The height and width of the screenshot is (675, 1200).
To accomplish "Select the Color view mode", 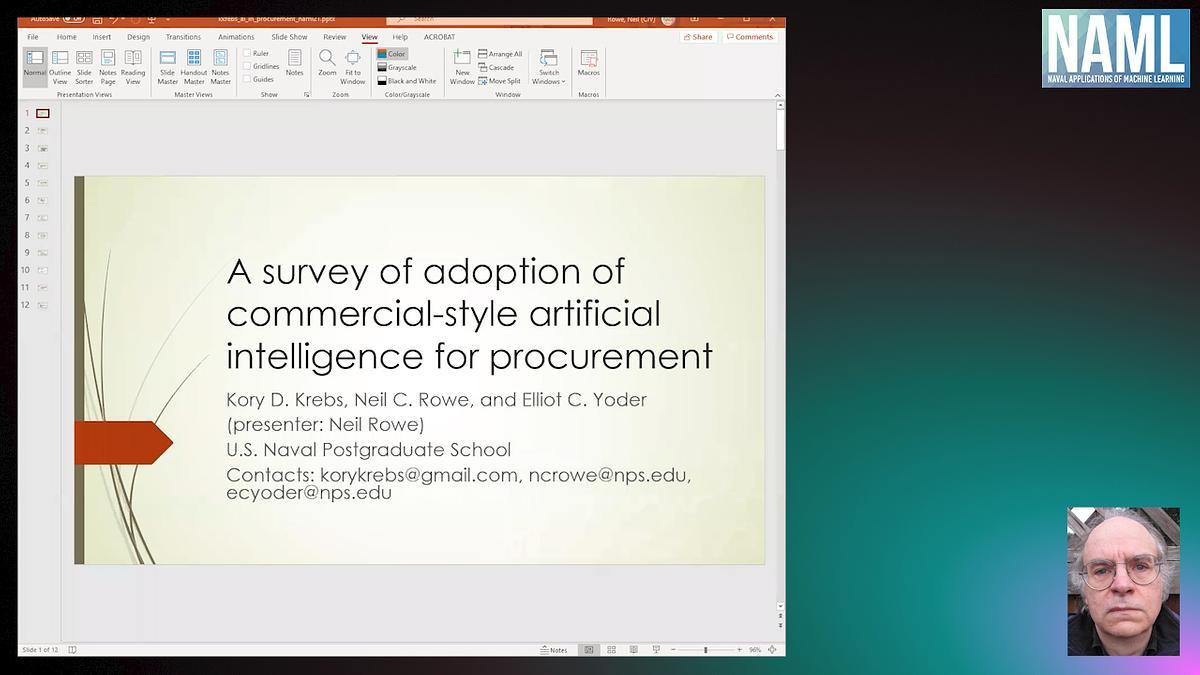I will pos(392,54).
